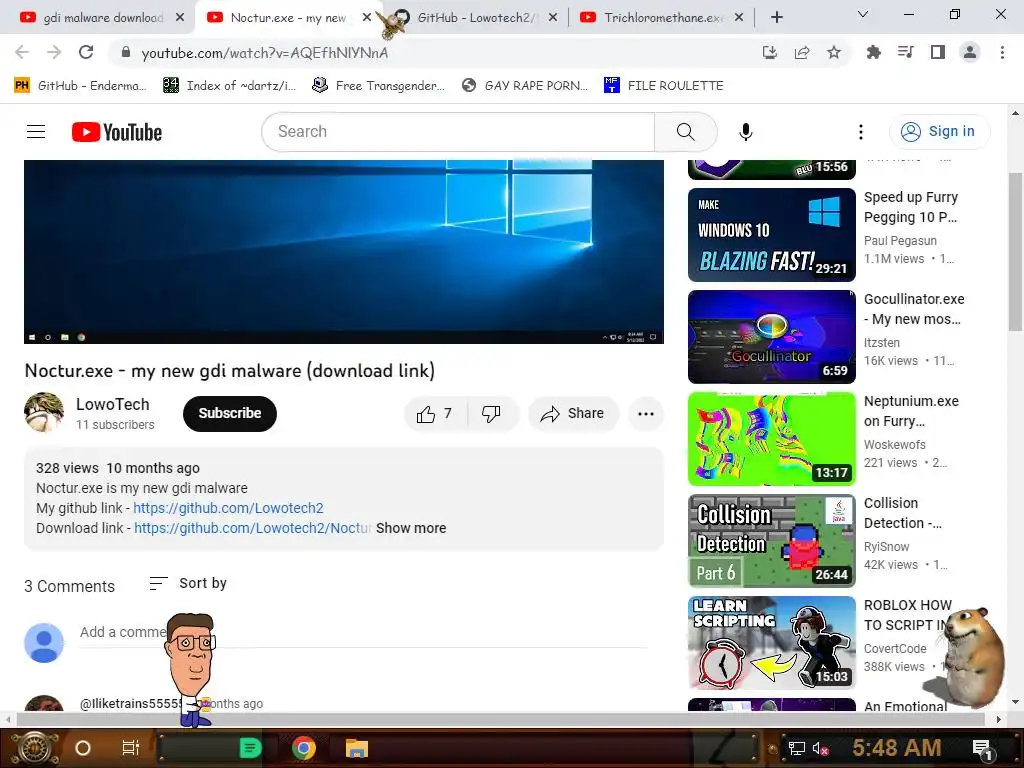
Task: Switch to GitHub - Lowotech2 tab
Action: coord(475,18)
